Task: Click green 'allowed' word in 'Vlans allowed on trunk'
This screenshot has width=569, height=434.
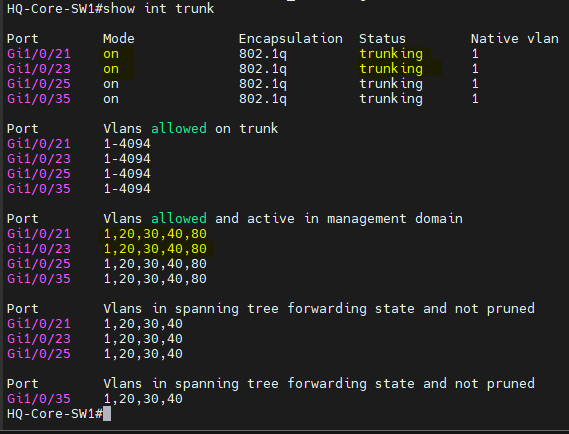Action: pos(179,128)
